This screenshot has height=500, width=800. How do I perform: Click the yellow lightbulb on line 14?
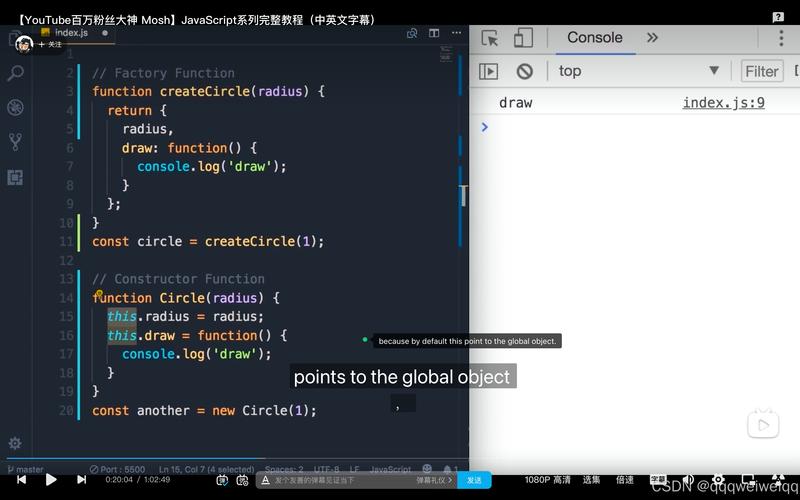click(99, 294)
